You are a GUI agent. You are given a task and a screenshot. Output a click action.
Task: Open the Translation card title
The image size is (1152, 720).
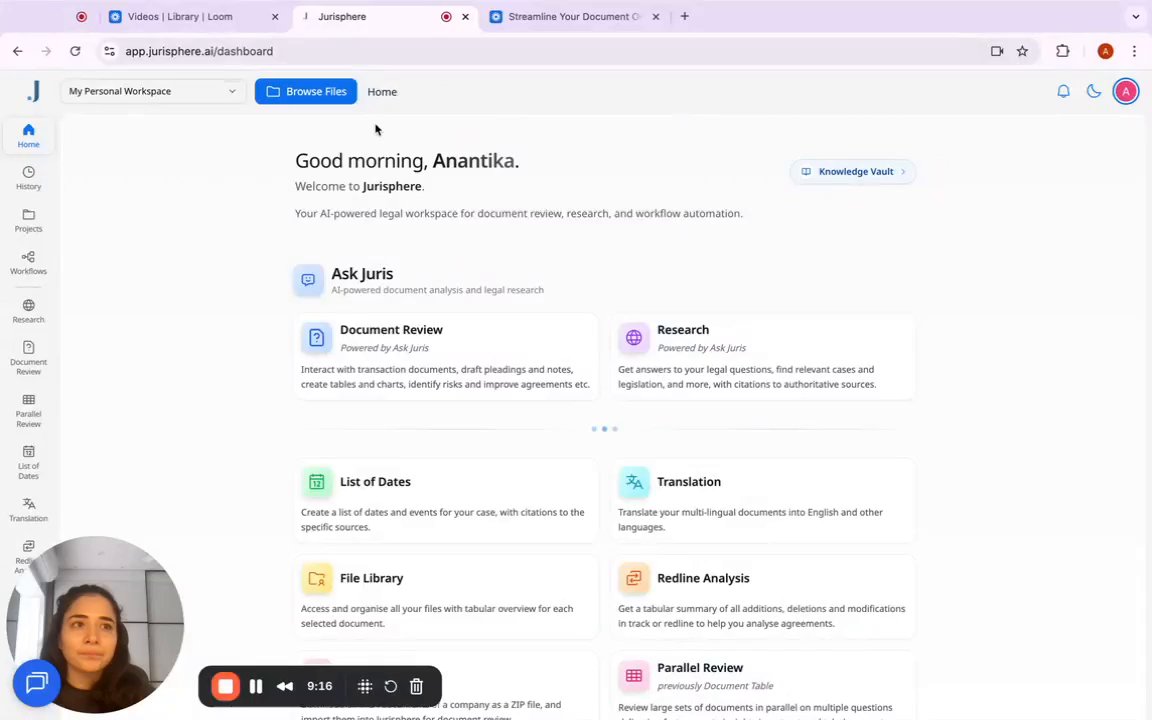[x=688, y=482]
